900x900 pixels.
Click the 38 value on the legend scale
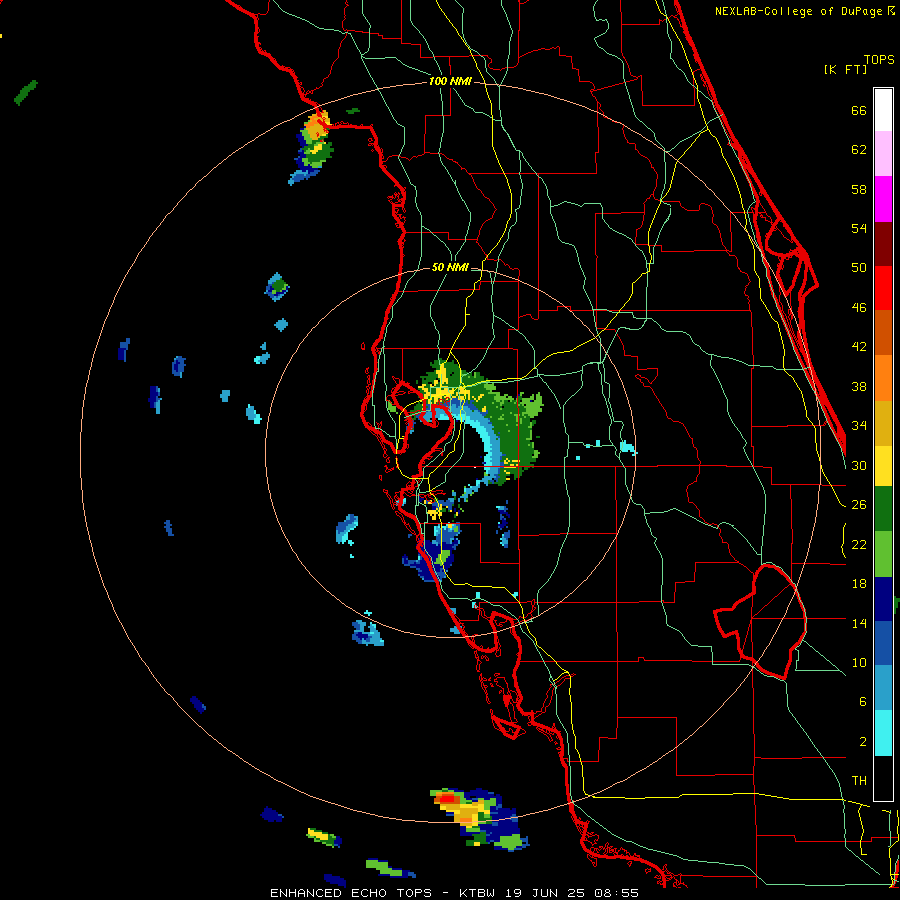pyautogui.click(x=859, y=387)
